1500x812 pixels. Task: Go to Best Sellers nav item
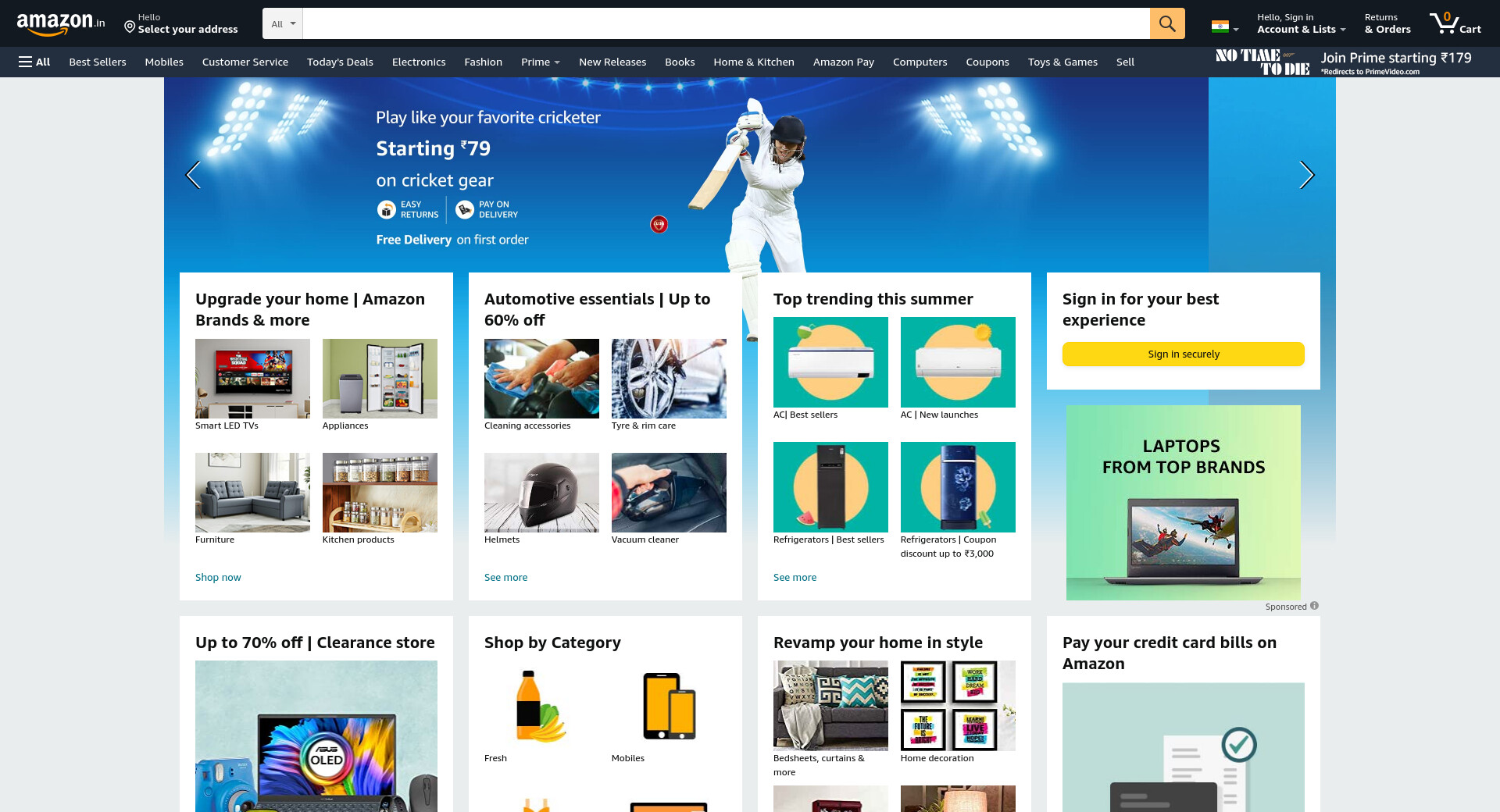[98, 62]
